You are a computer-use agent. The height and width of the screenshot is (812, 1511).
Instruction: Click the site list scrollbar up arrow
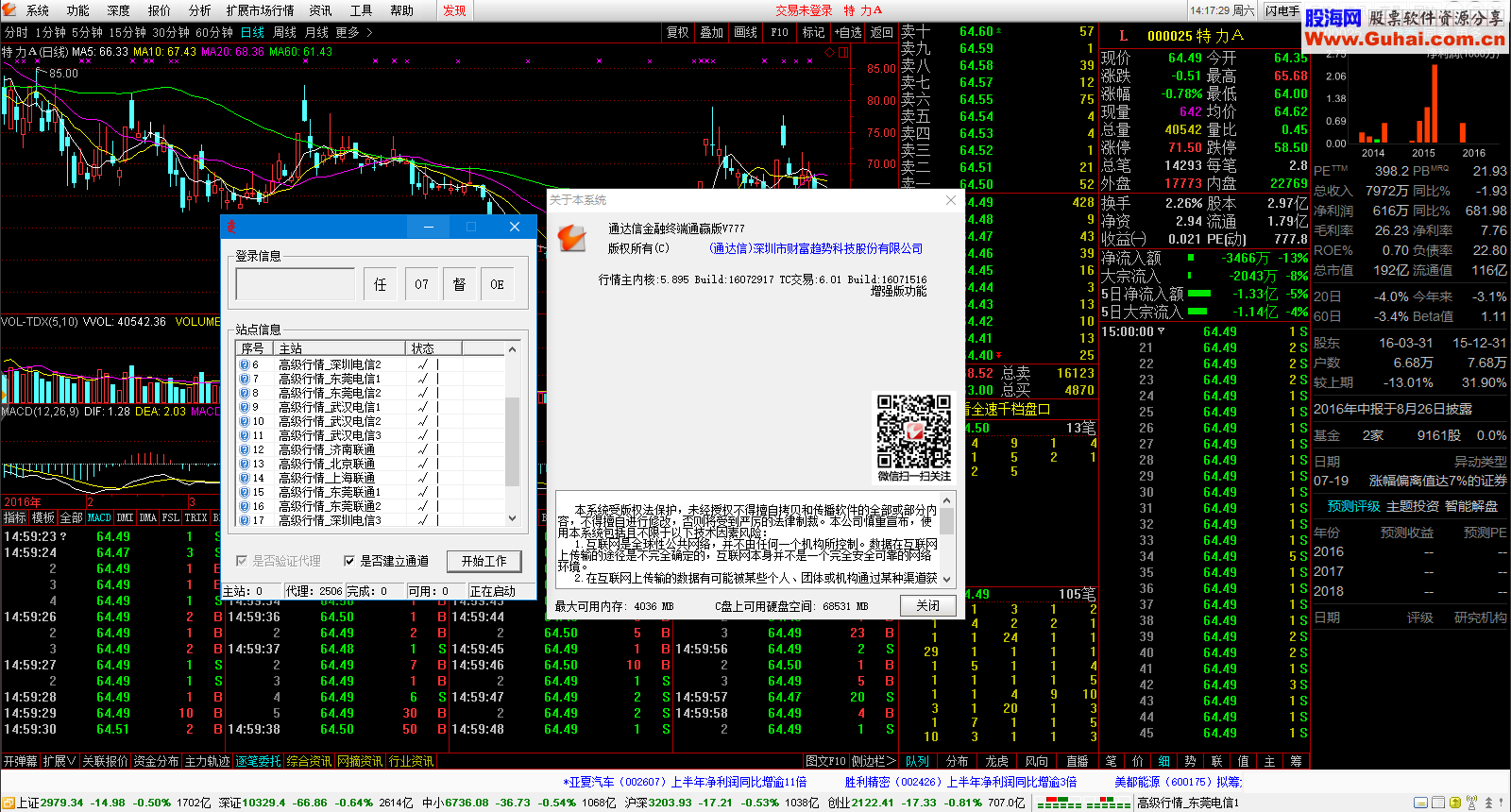click(x=513, y=349)
